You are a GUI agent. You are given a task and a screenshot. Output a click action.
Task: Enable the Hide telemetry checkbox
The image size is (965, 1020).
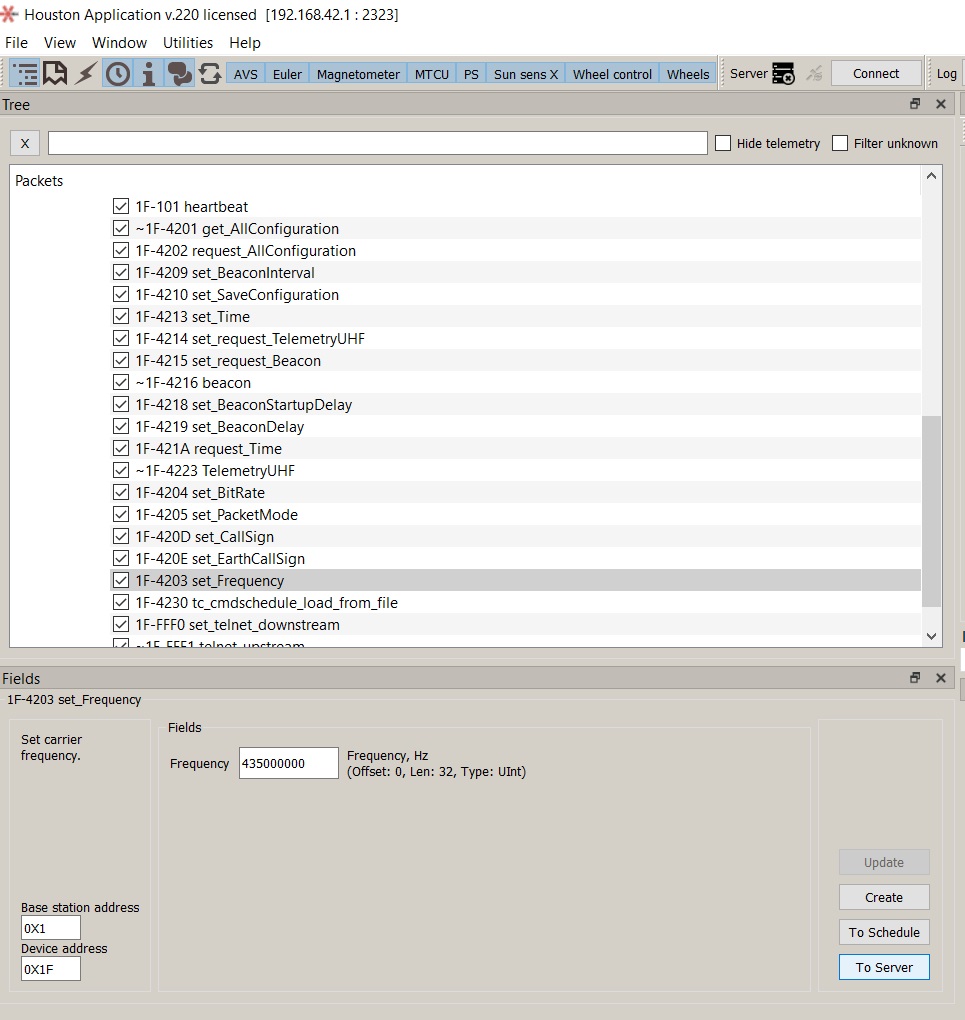723,143
